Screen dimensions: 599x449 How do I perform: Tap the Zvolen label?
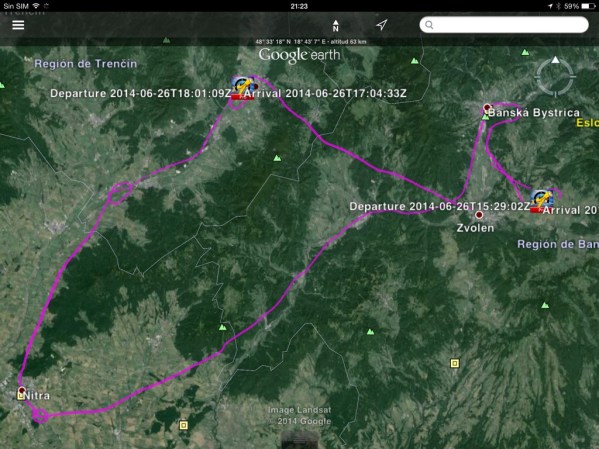pyautogui.click(x=476, y=228)
